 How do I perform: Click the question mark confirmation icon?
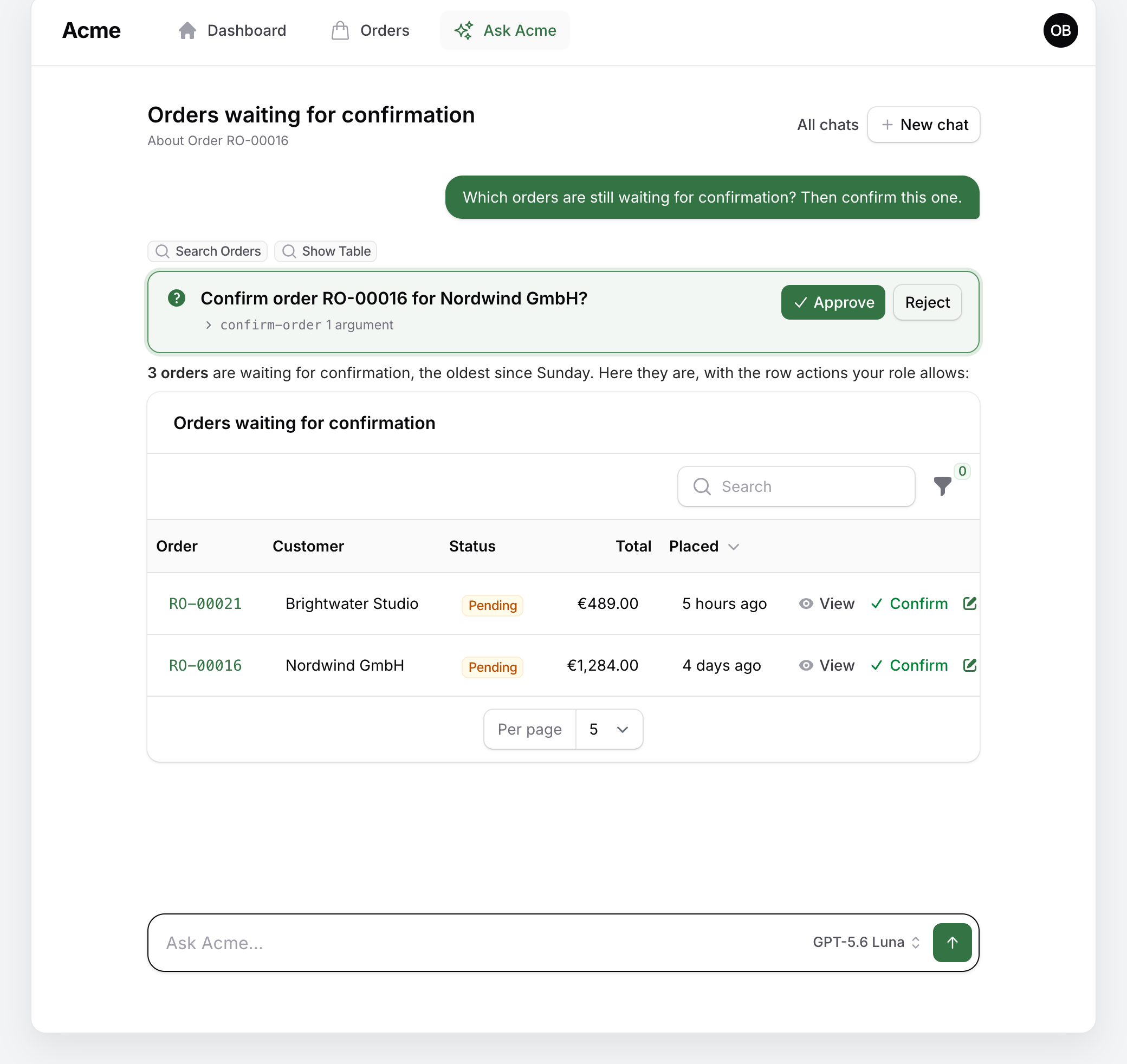pos(177,299)
